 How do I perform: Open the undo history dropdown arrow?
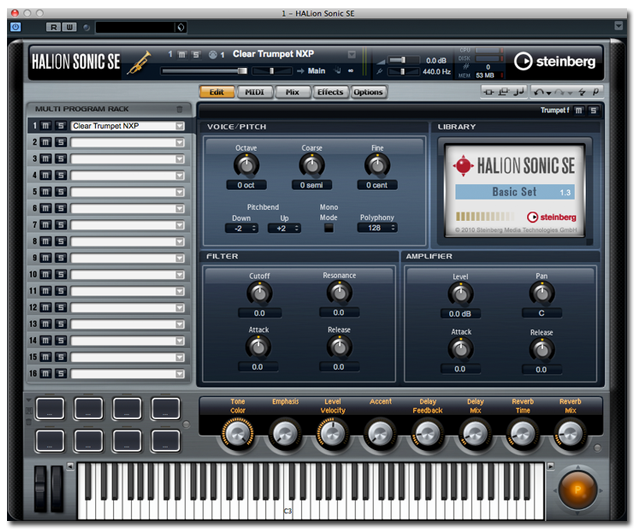[549, 93]
